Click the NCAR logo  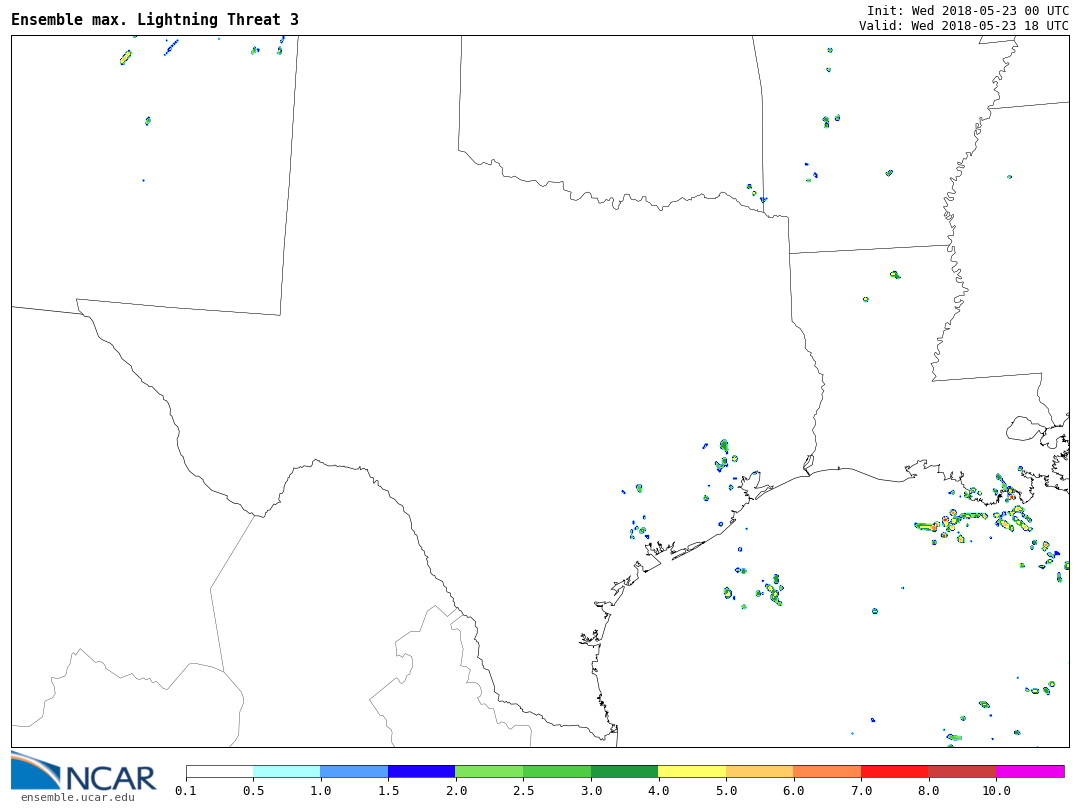(x=83, y=772)
